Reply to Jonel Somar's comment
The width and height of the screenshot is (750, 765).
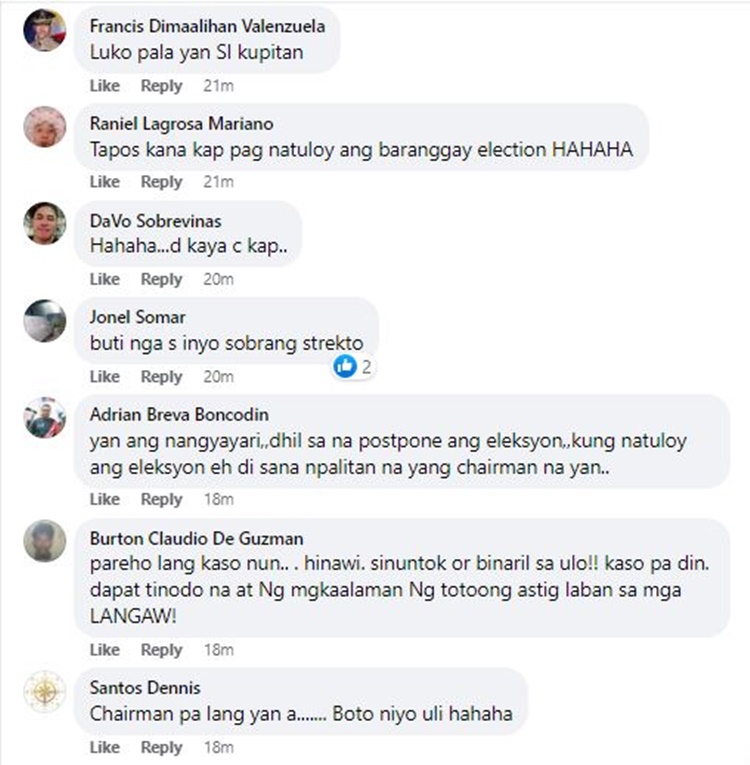point(162,377)
